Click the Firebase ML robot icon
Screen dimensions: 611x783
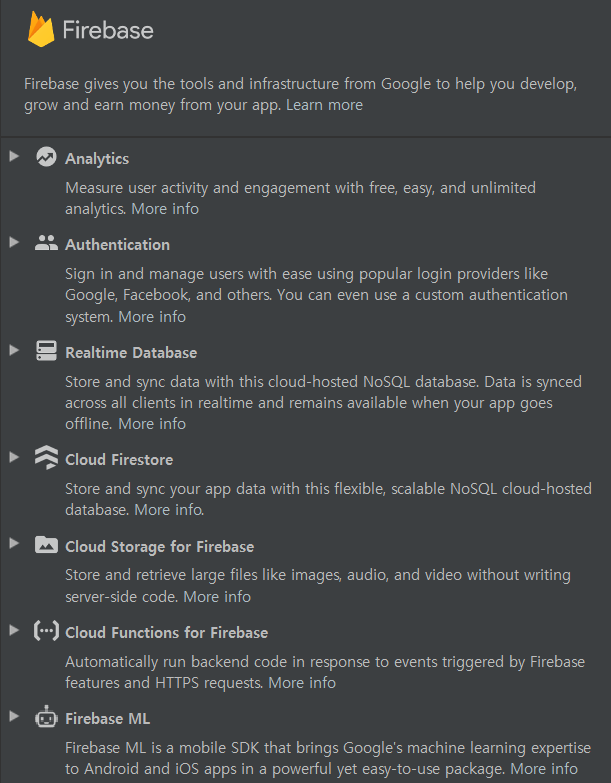[46, 717]
